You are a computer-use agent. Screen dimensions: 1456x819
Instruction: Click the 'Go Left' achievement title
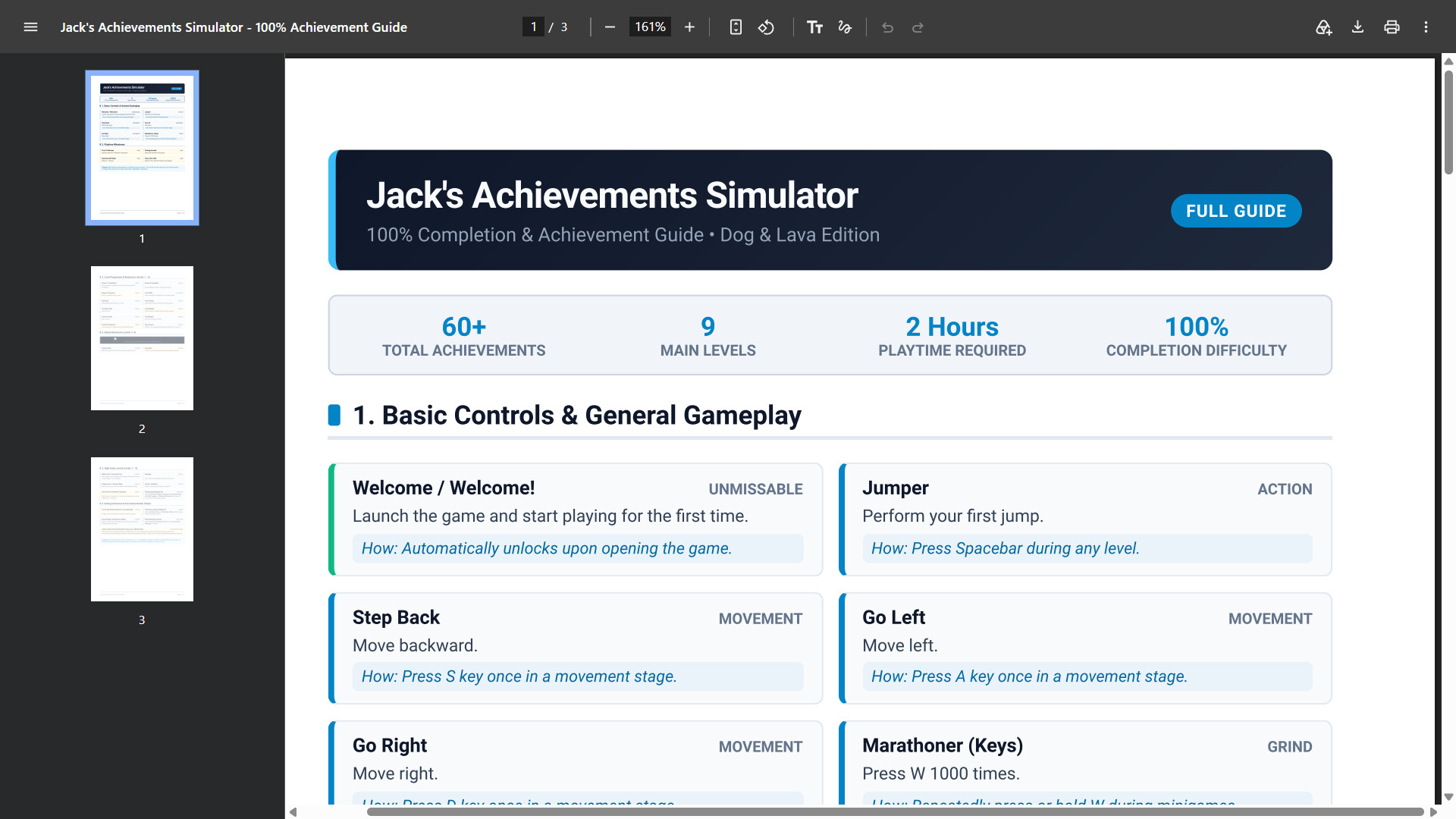coord(893,617)
